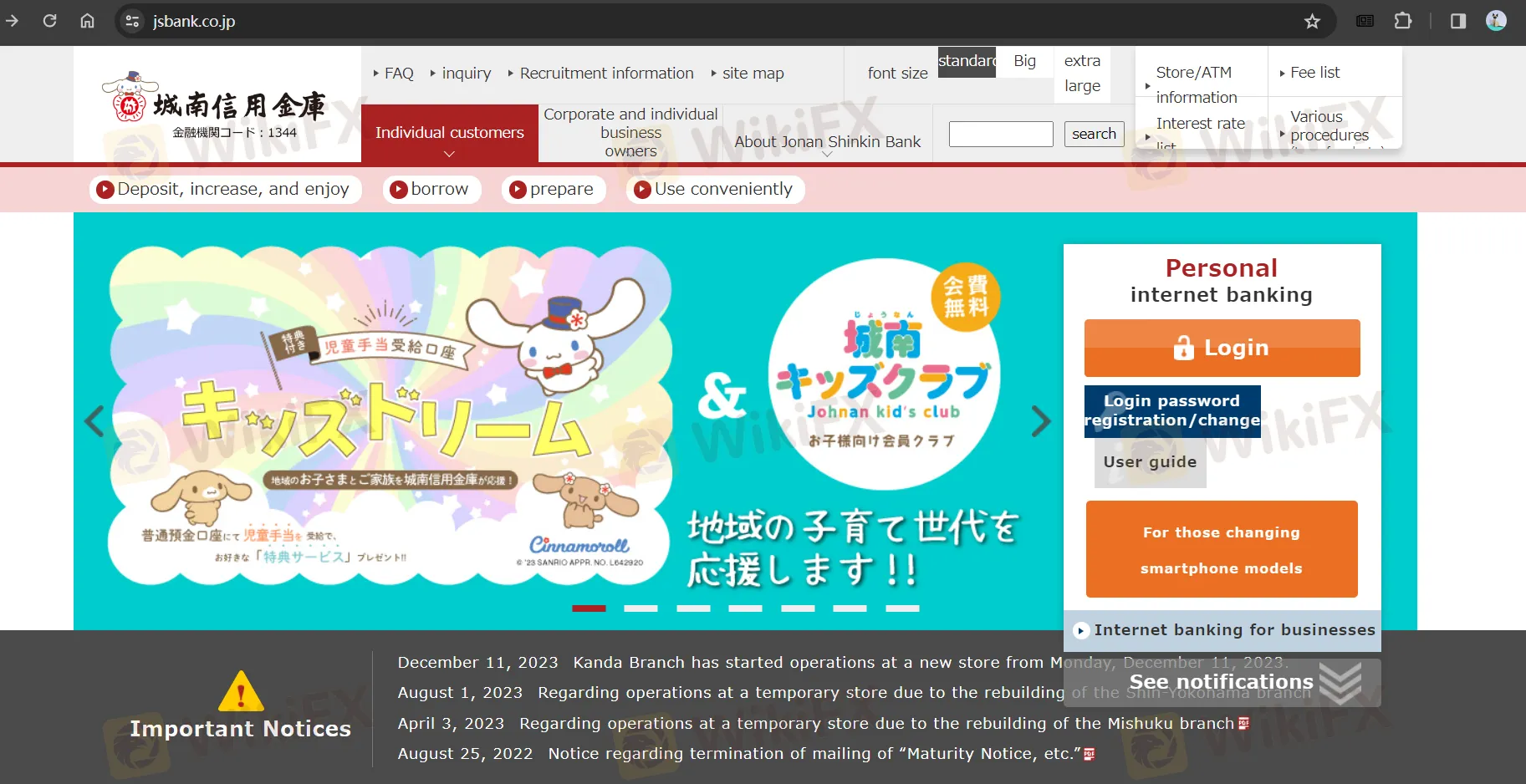Click the orange Login button
This screenshot has height=784, width=1526.
pyautogui.click(x=1222, y=348)
